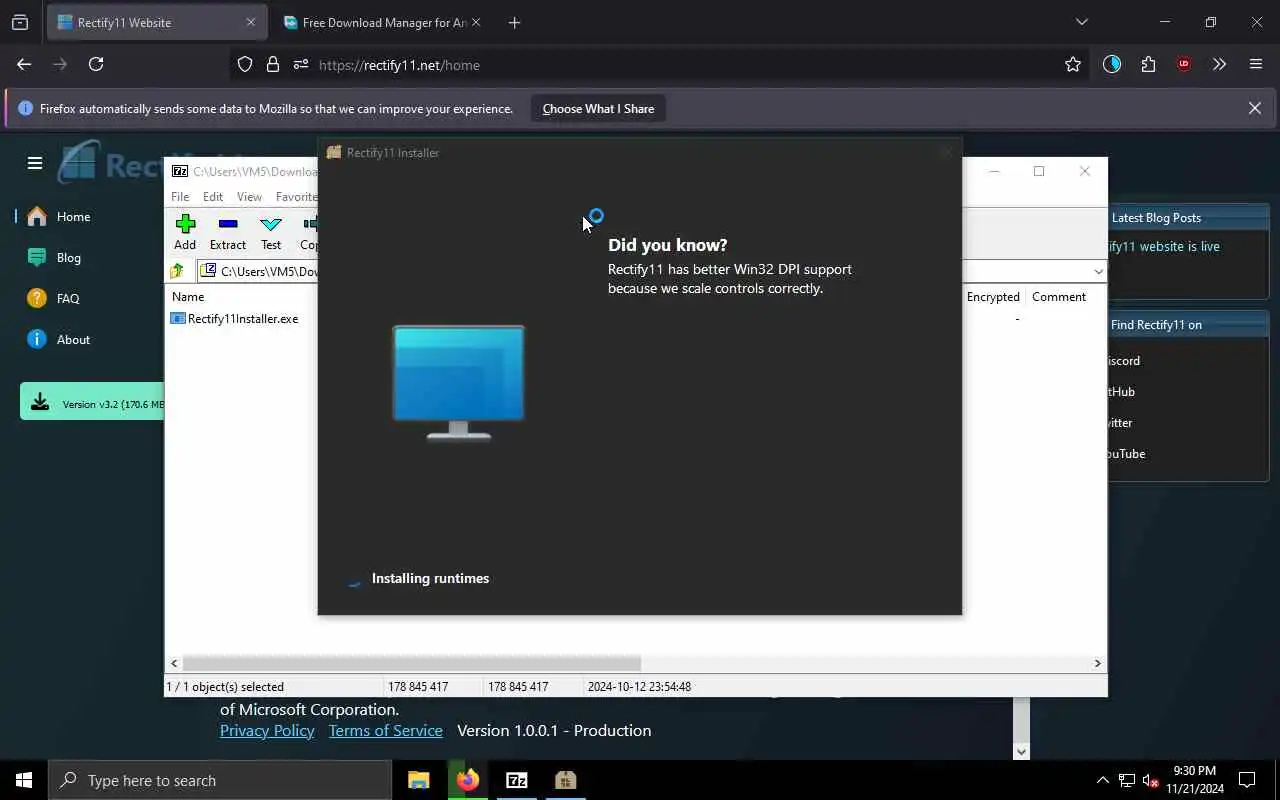Open the Rectify11 YouTube link
The image size is (1280, 800).
1127,453
